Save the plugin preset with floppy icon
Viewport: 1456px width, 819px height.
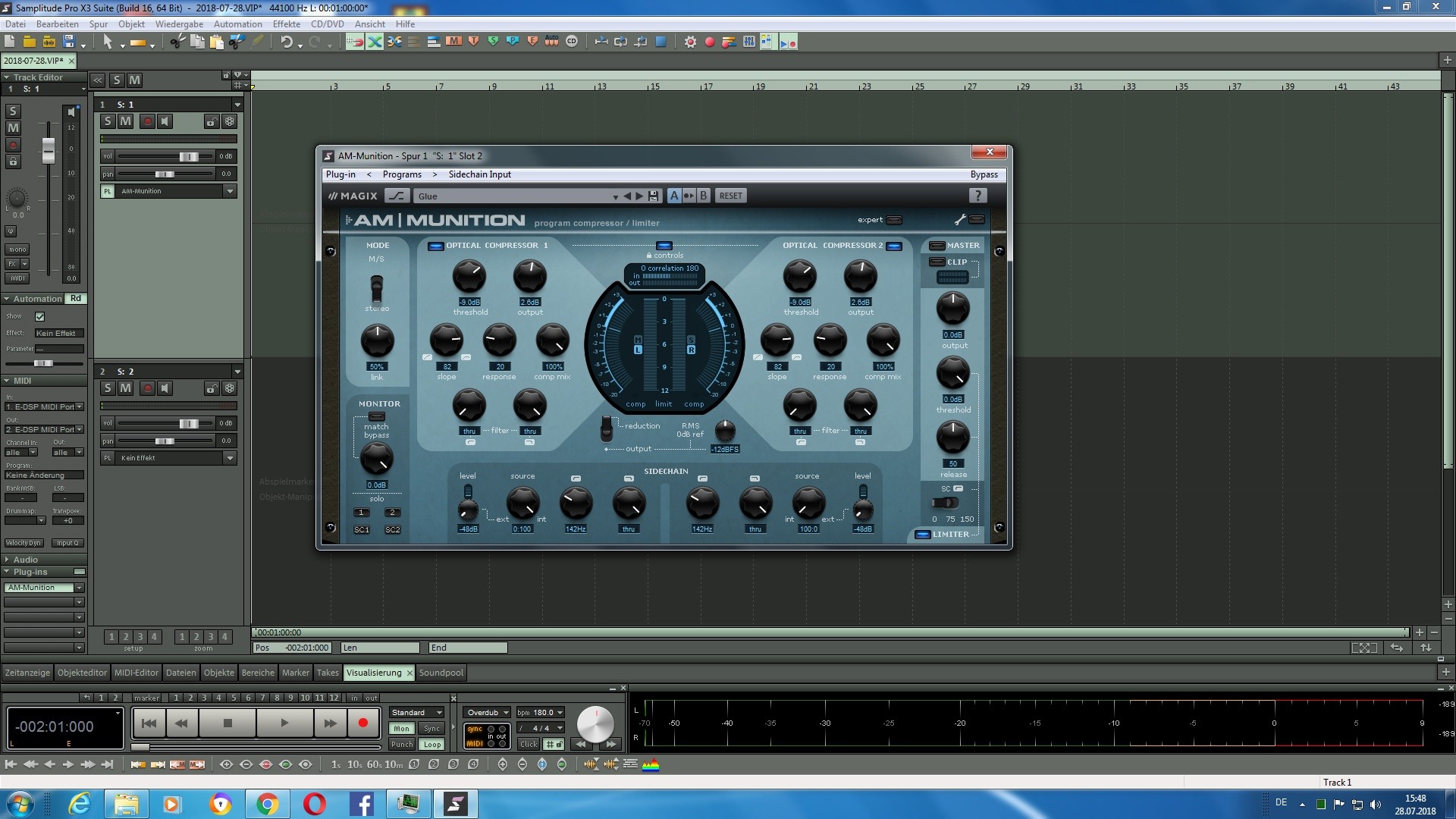click(654, 196)
